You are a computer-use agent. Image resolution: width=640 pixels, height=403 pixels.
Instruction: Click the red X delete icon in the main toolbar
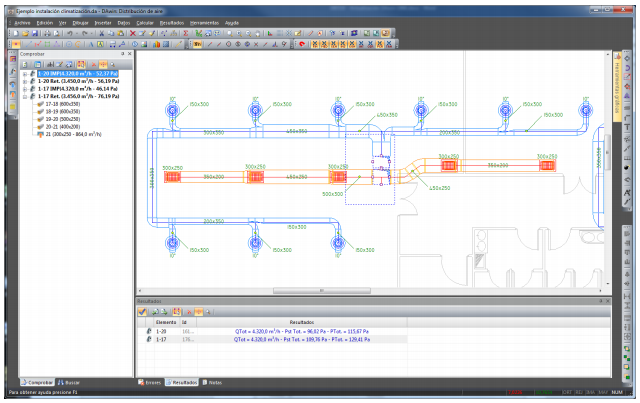[132, 33]
